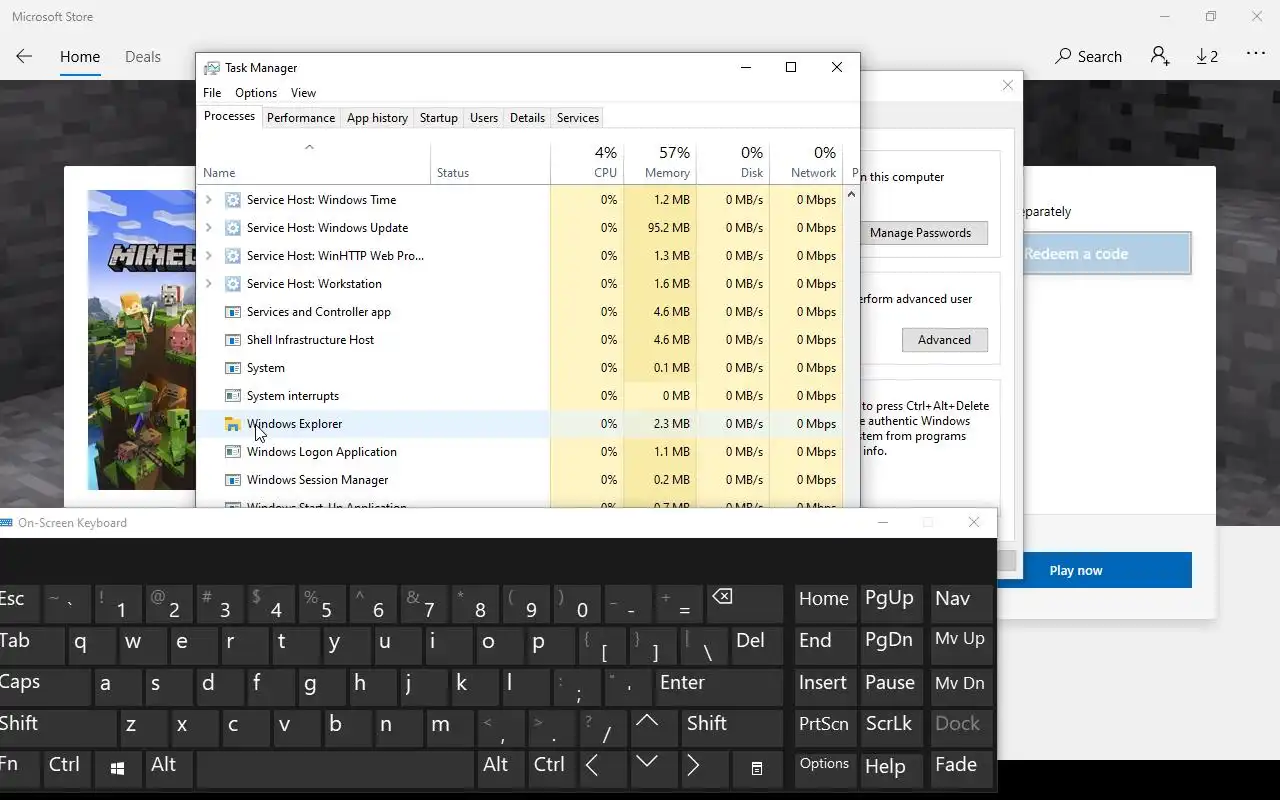Image resolution: width=1280 pixels, height=800 pixels.
Task: Click the Windows Session Manager icon
Action: click(233, 480)
